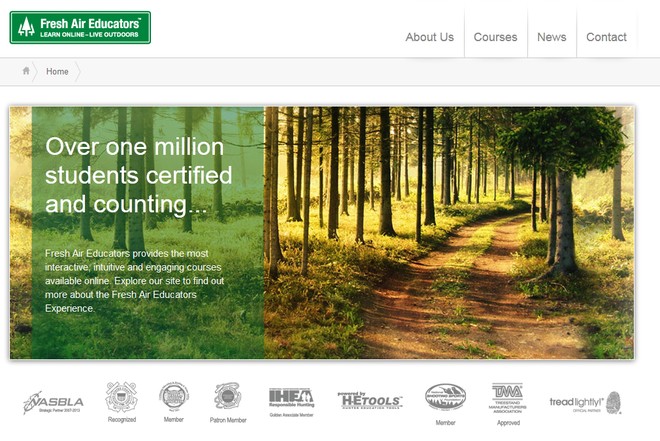The height and width of the screenshot is (441, 660).
Task: Click the Patron Member emblem
Action: [x=227, y=396]
